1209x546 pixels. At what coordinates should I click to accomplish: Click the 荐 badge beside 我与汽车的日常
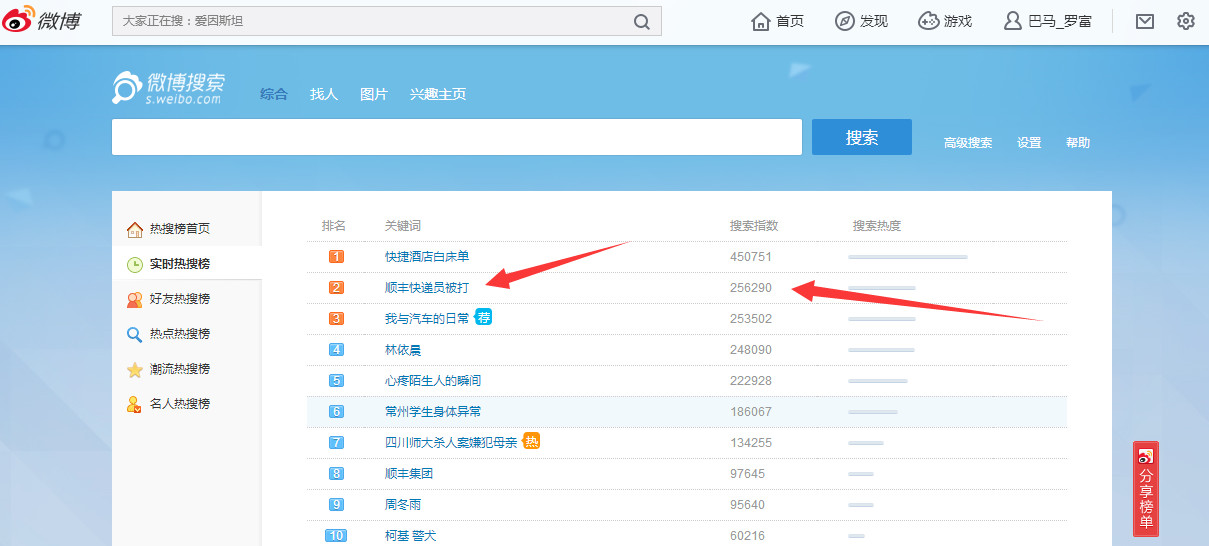[x=484, y=317]
